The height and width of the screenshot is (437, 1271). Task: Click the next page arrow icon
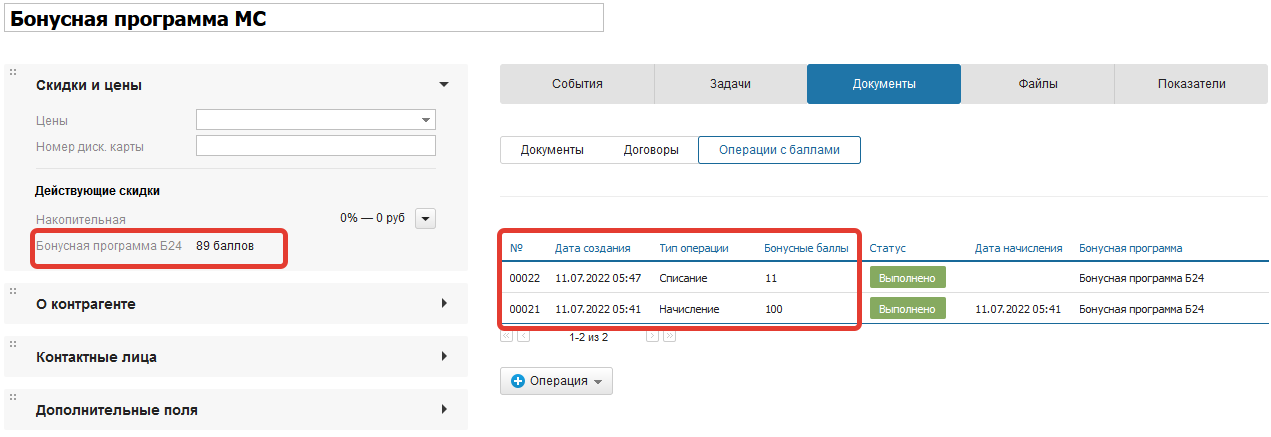click(652, 337)
